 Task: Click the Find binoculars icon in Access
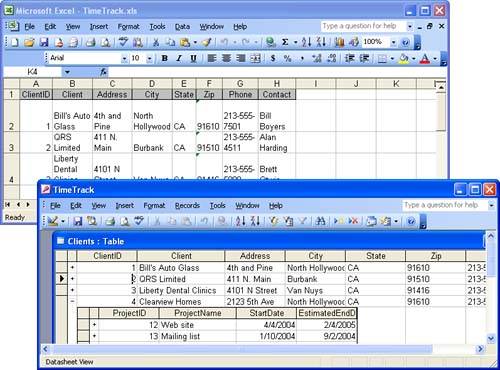(320, 221)
